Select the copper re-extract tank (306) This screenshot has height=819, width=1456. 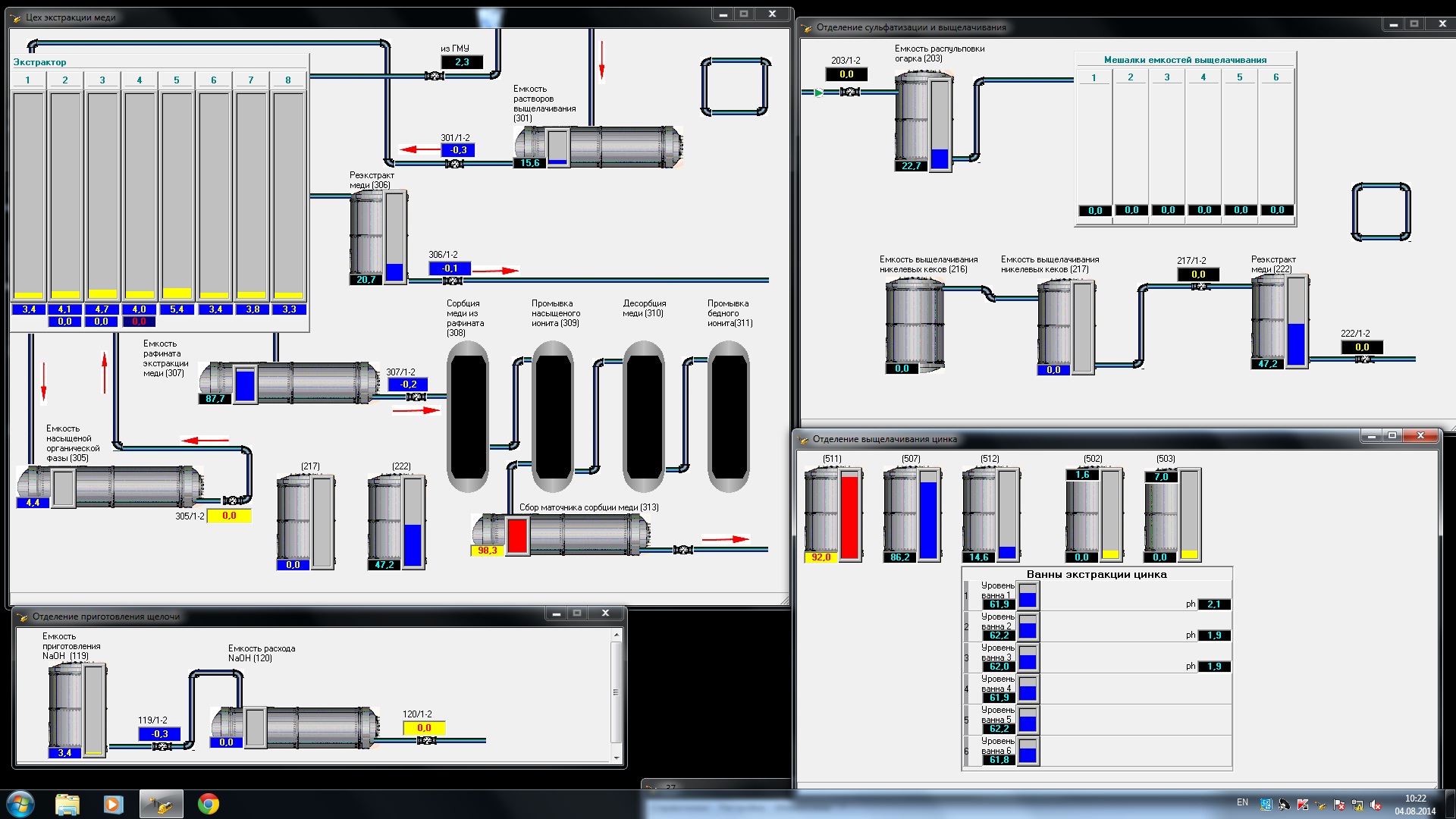point(378,237)
